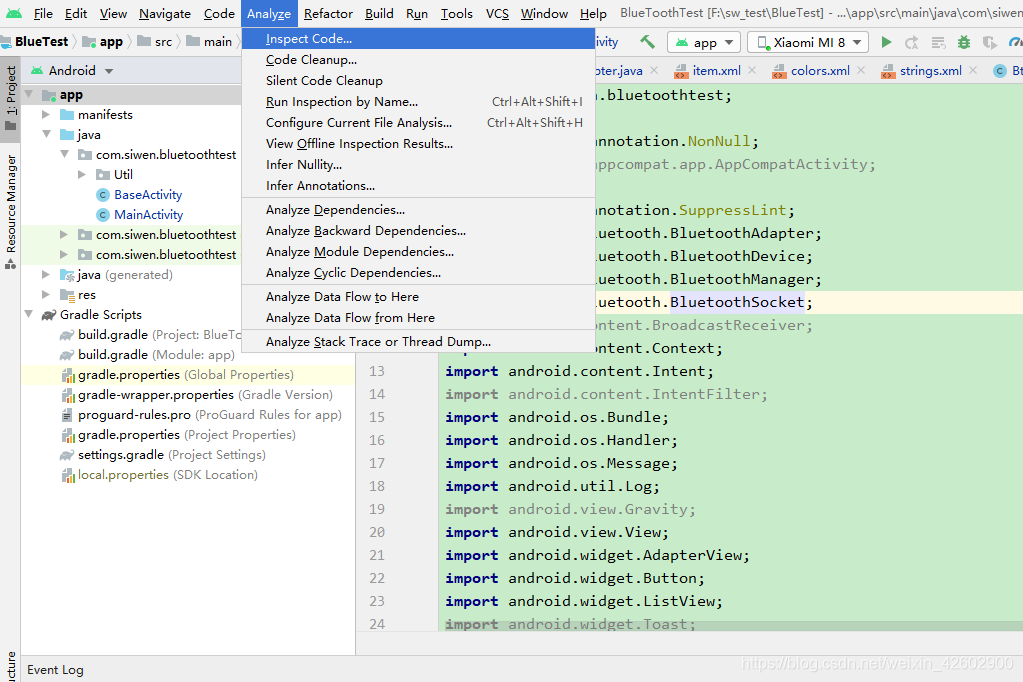Open BaseActivity class in project tree
This screenshot has height=682, width=1023.
pos(147,194)
